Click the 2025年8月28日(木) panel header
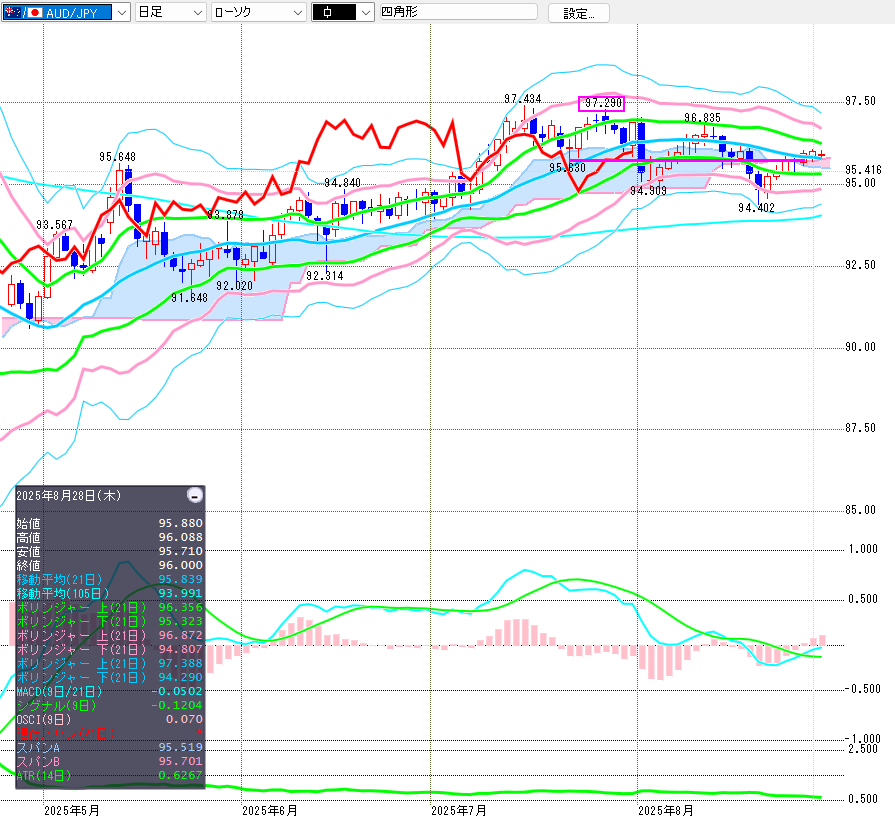 (x=68, y=496)
